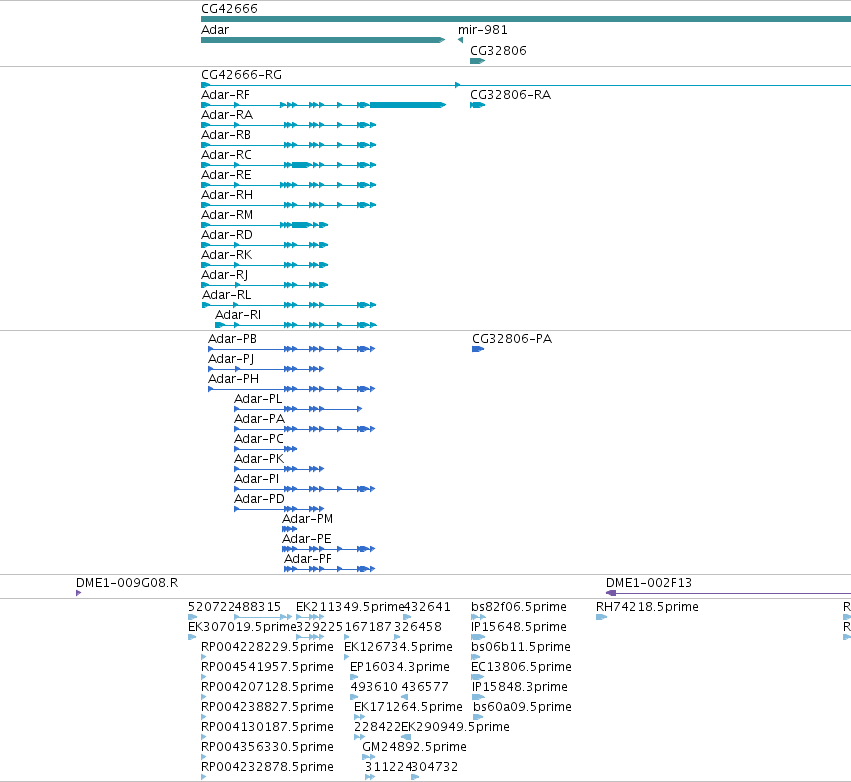Click the Adar-RJ transcript label
Image resolution: width=851 pixels, height=782 pixels.
click(x=225, y=275)
